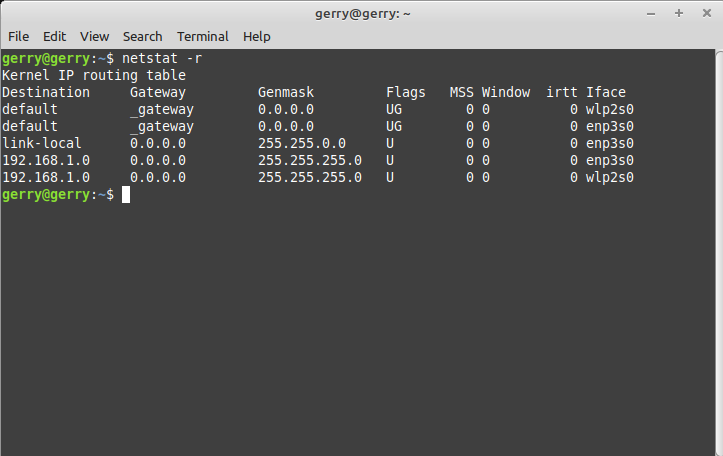Maximize the terminal window with plus icon

click(x=678, y=13)
